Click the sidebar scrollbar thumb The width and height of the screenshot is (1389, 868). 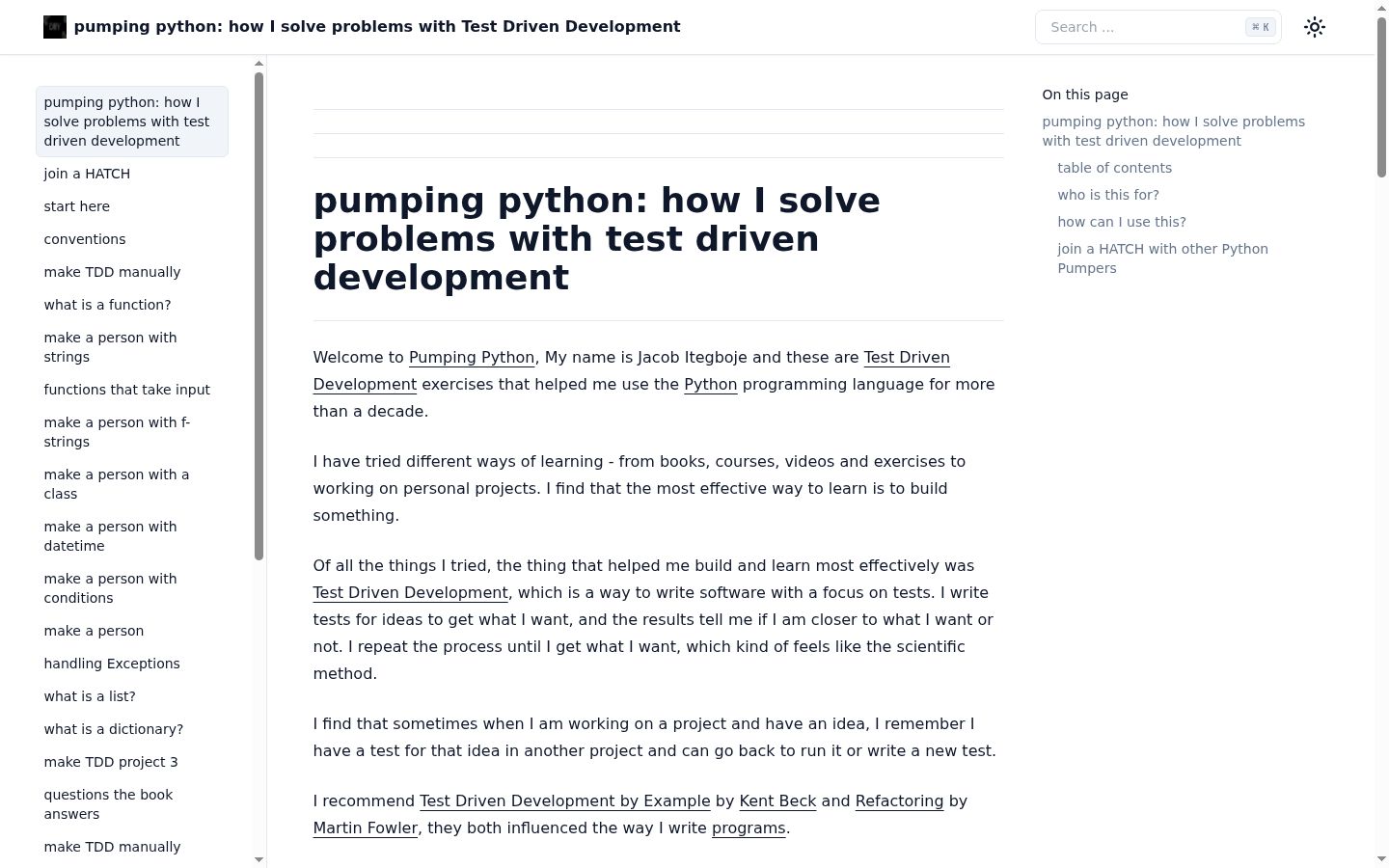pyautogui.click(x=259, y=315)
